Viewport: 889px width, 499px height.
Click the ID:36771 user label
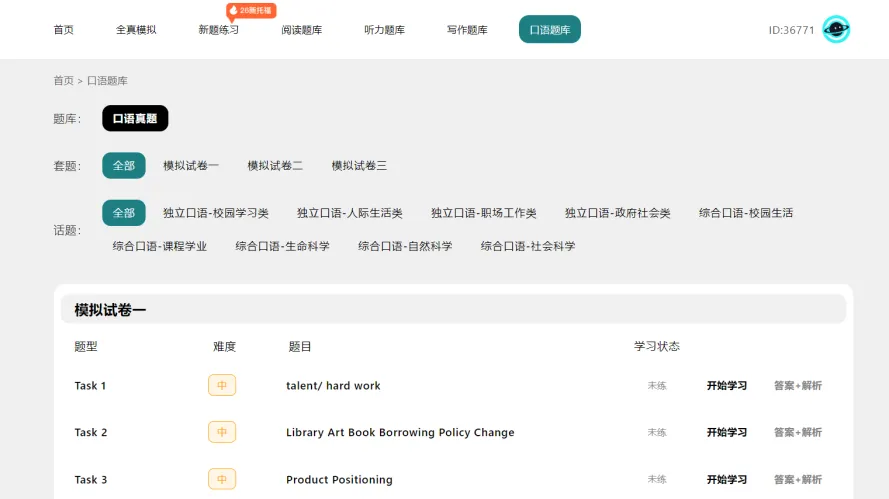click(791, 30)
